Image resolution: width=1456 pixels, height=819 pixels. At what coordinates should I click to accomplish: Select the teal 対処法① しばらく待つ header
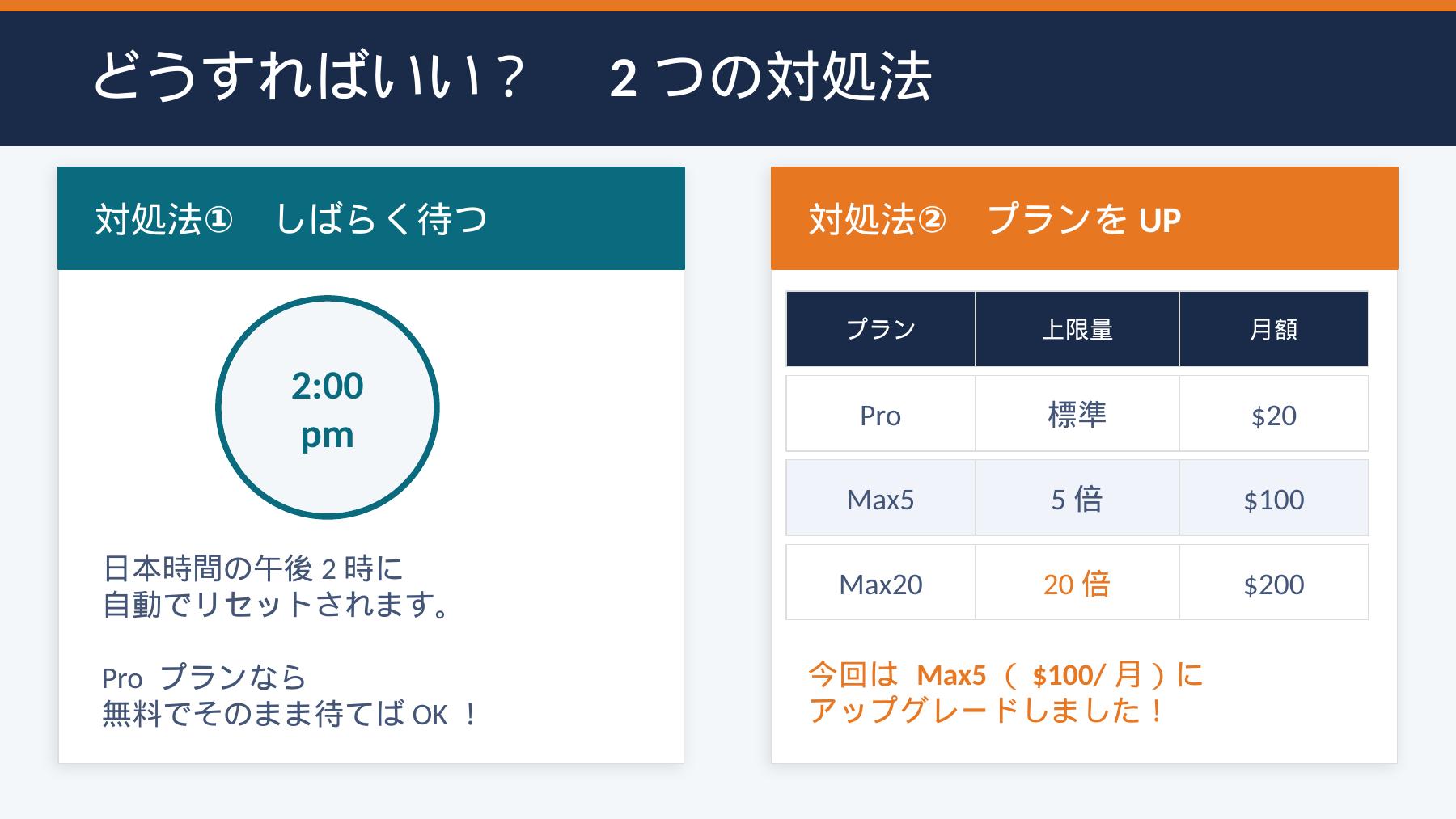pyautogui.click(x=371, y=218)
